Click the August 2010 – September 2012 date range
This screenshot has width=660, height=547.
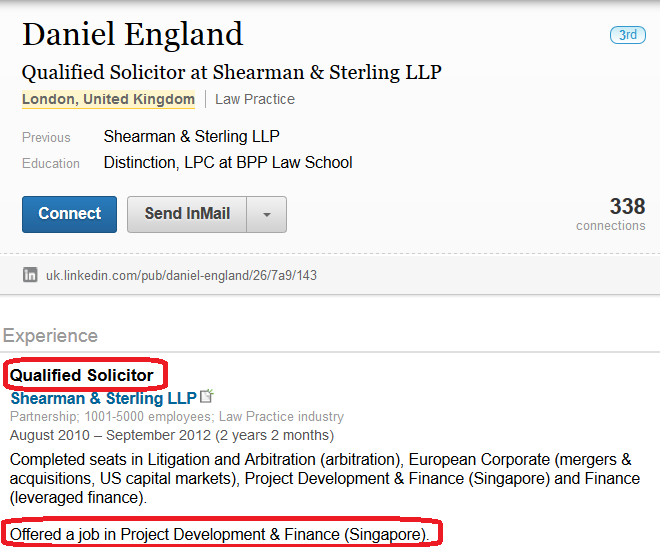(x=172, y=435)
